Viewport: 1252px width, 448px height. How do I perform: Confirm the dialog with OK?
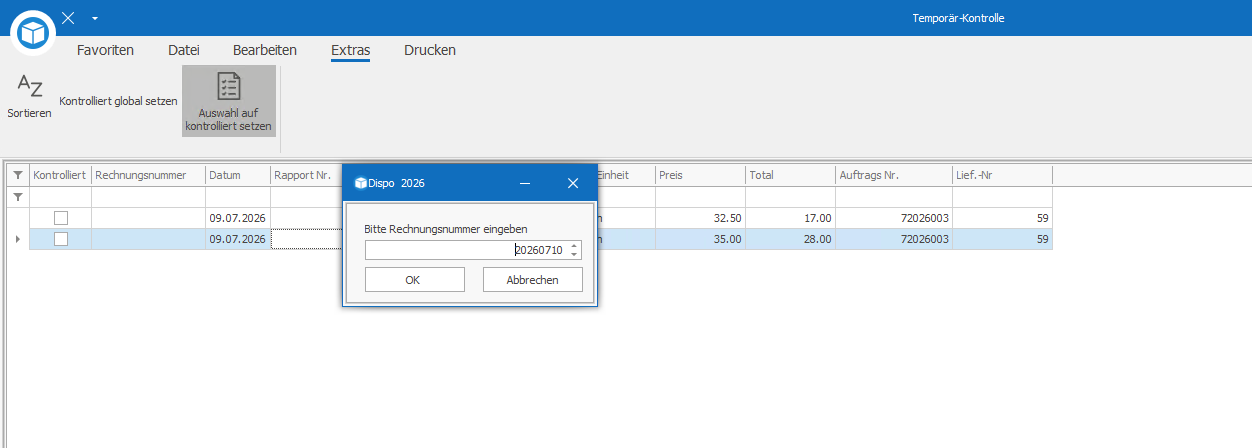tap(414, 280)
